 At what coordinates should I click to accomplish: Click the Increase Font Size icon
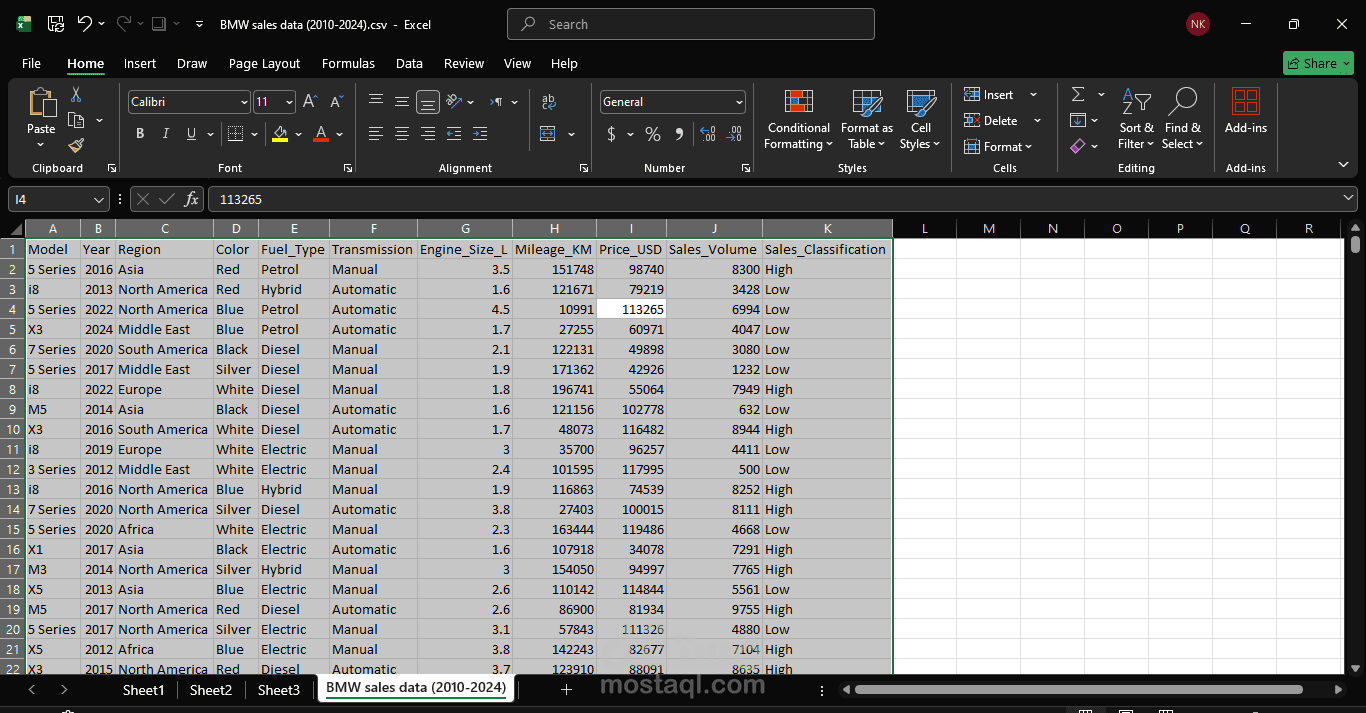310,102
